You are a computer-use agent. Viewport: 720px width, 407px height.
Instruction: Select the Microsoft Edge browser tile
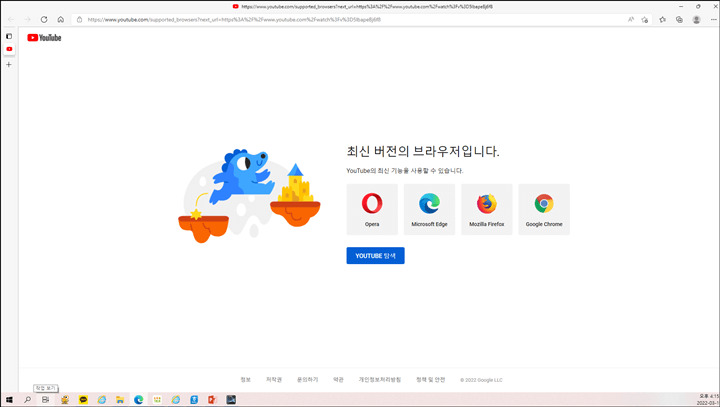pos(429,209)
